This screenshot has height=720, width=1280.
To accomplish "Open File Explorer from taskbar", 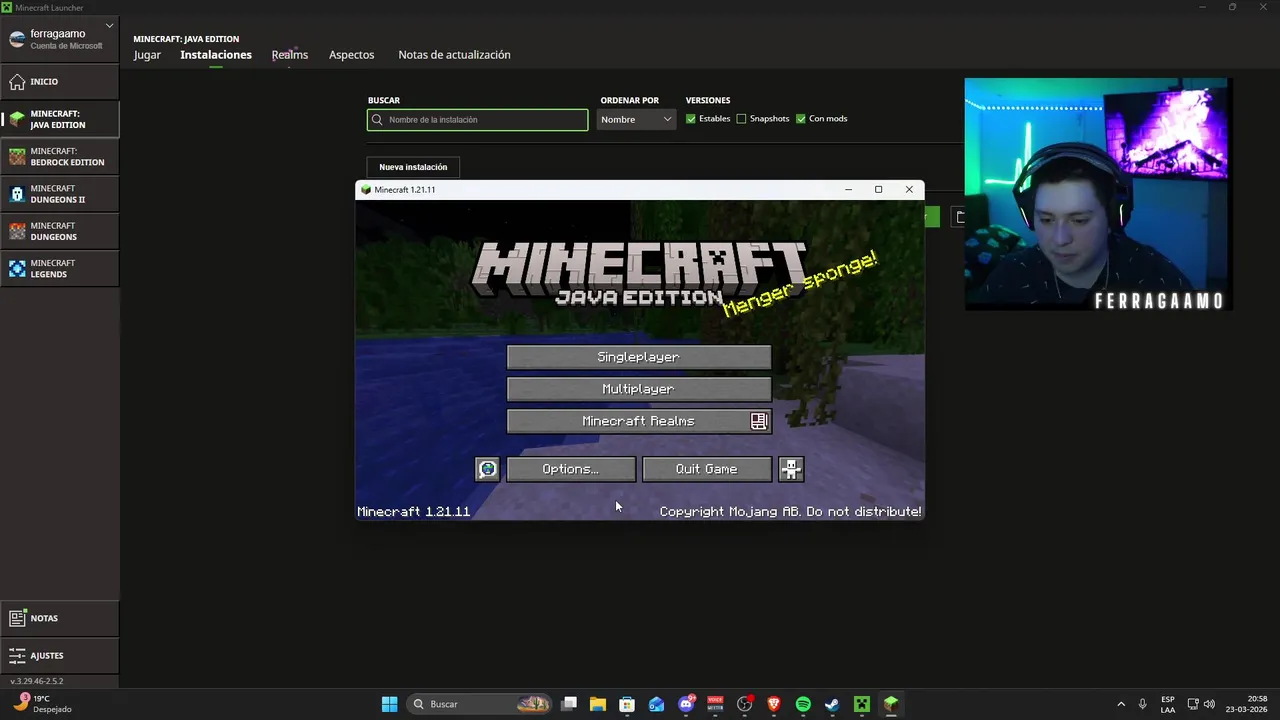I will (x=598, y=704).
